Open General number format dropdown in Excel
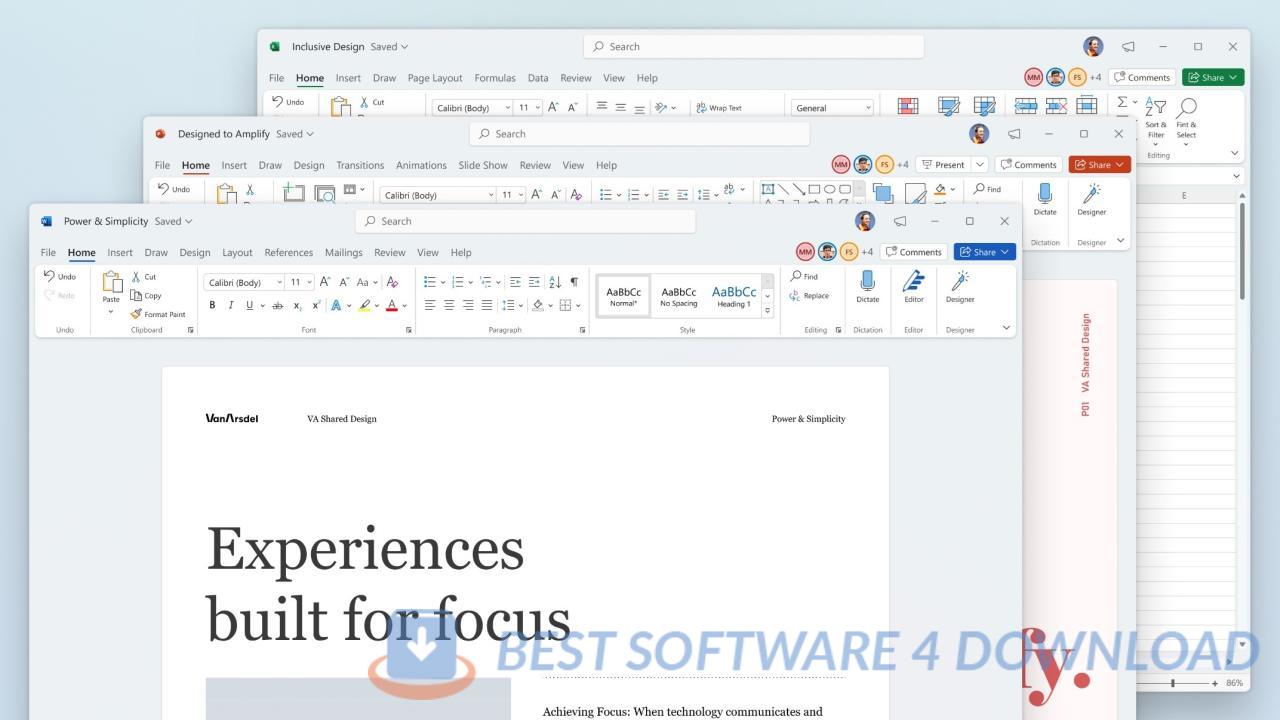1280x720 pixels. click(x=868, y=108)
